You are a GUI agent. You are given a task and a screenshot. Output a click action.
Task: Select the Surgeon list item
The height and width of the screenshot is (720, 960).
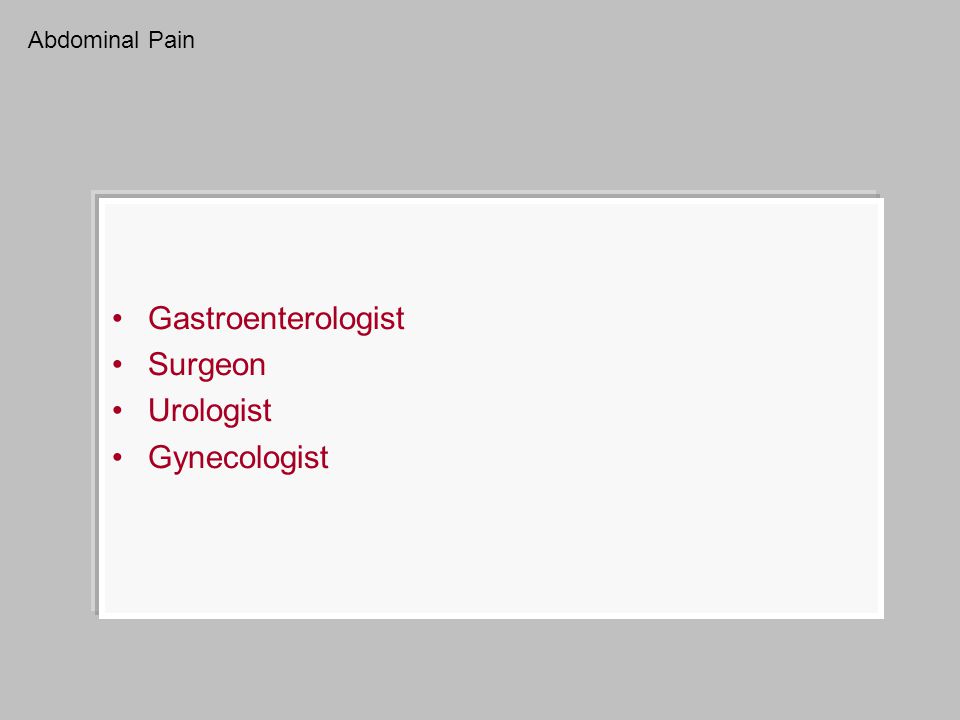tap(207, 366)
